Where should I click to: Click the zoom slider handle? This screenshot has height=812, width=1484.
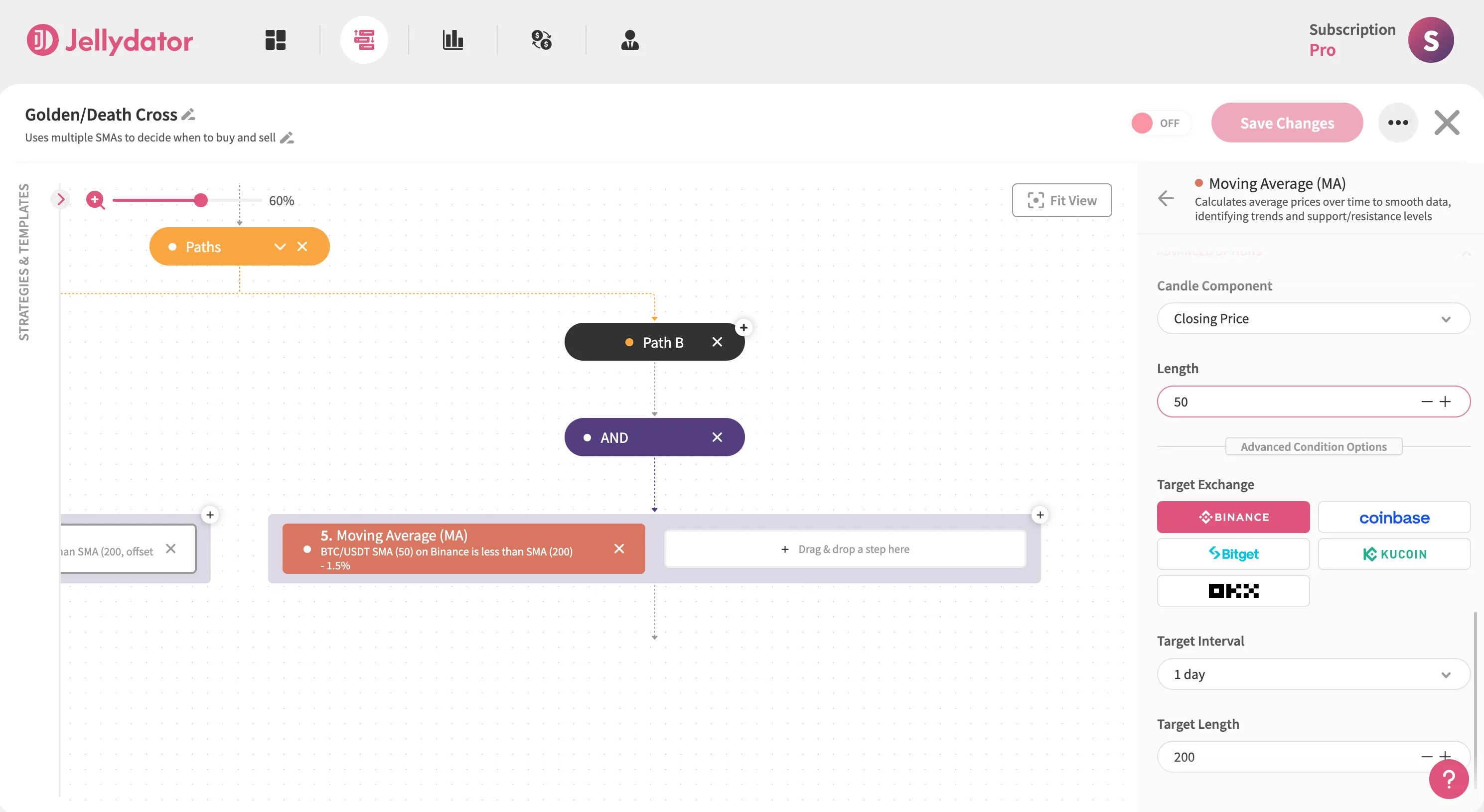click(x=200, y=200)
